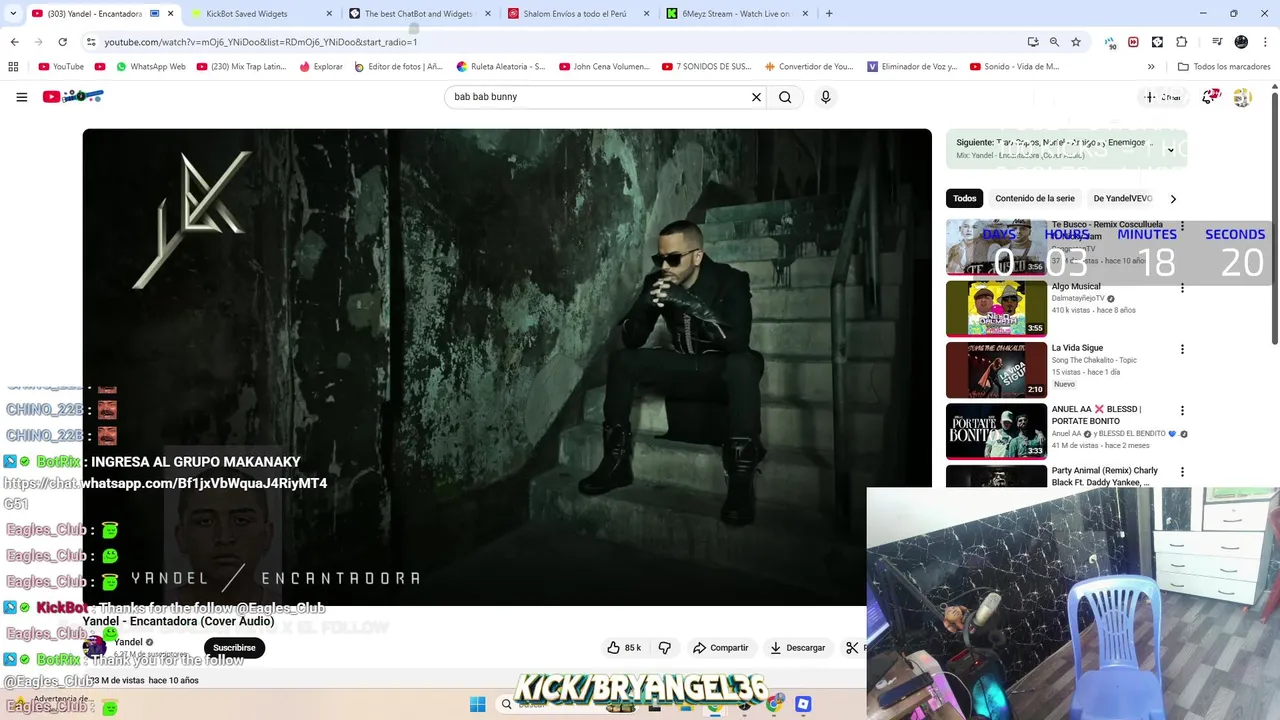Select the De YandelVEVO chip
The height and width of the screenshot is (720, 1280).
pos(1123,198)
